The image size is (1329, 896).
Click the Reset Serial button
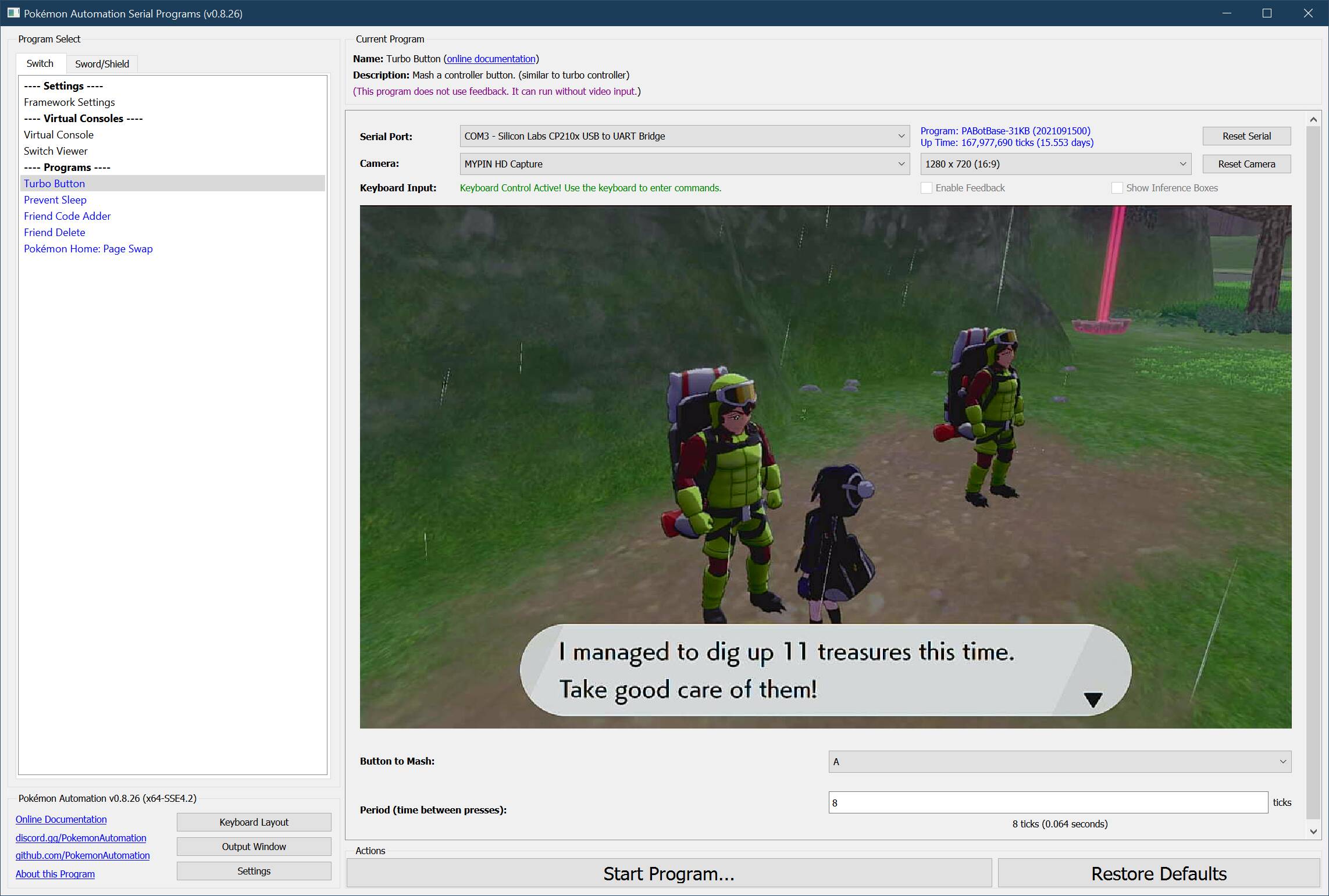[1246, 136]
